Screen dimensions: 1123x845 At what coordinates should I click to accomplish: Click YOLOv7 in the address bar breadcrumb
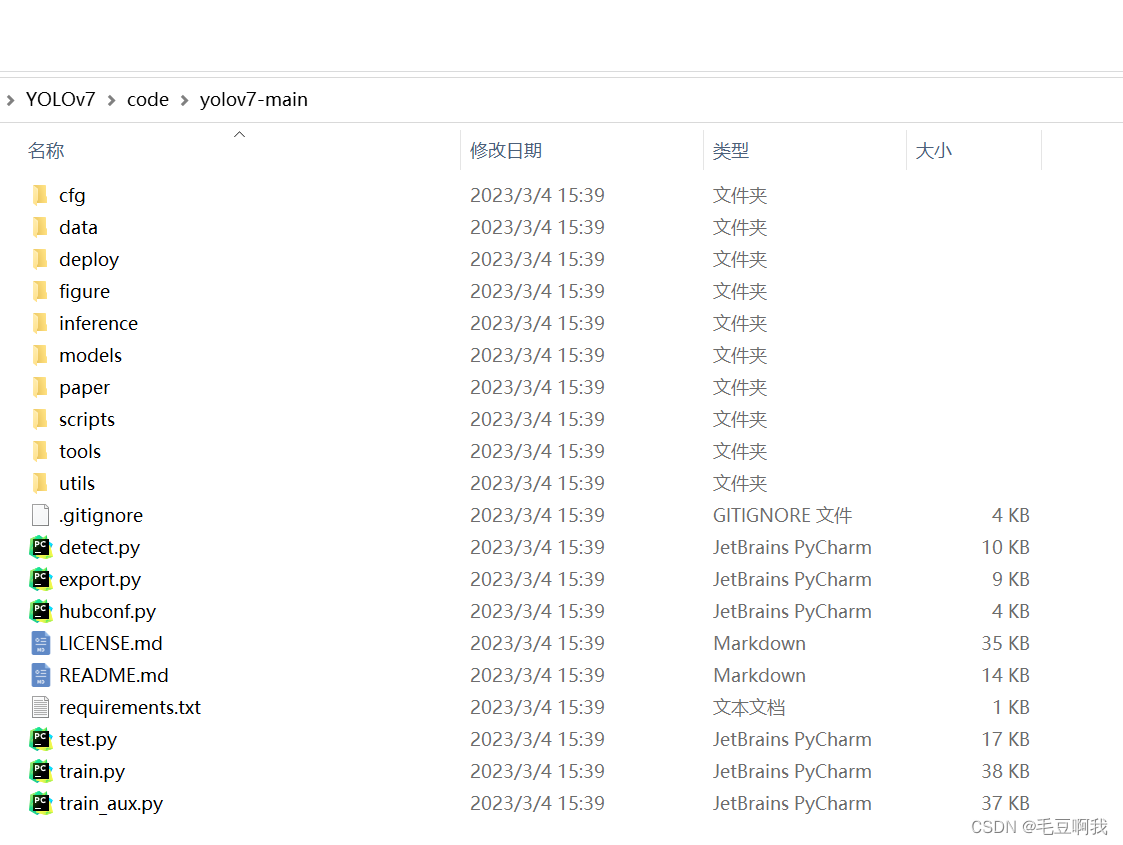coord(60,99)
